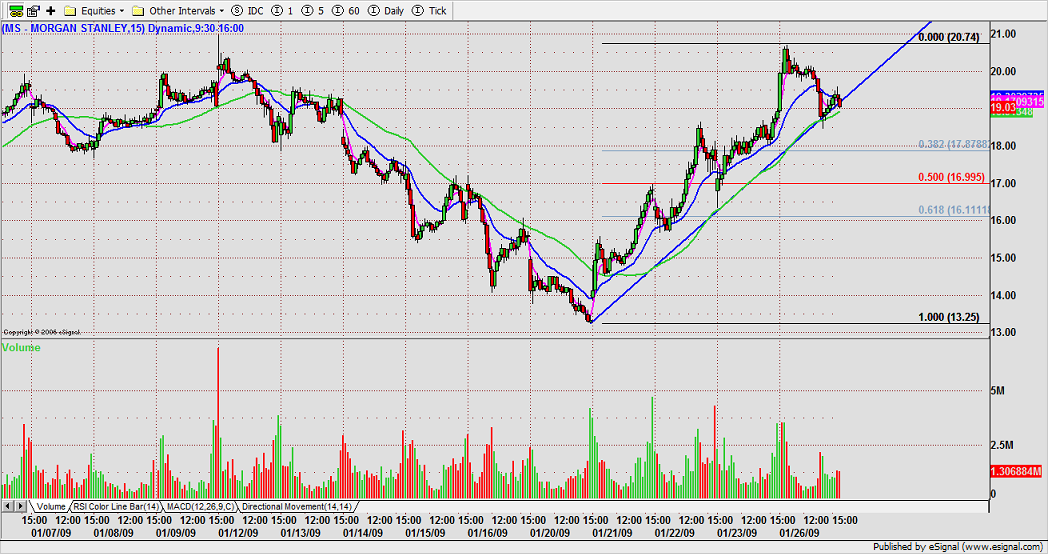
Task: Switch to the Tick interval
Action: point(429,11)
